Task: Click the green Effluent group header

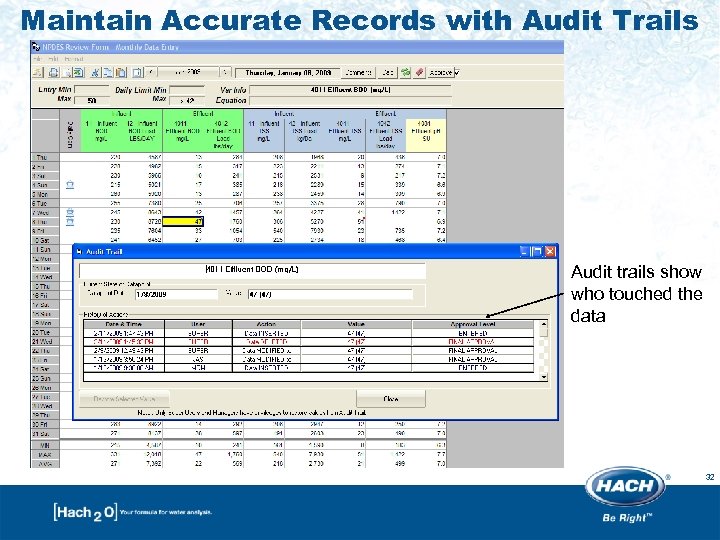Action: (x=203, y=113)
